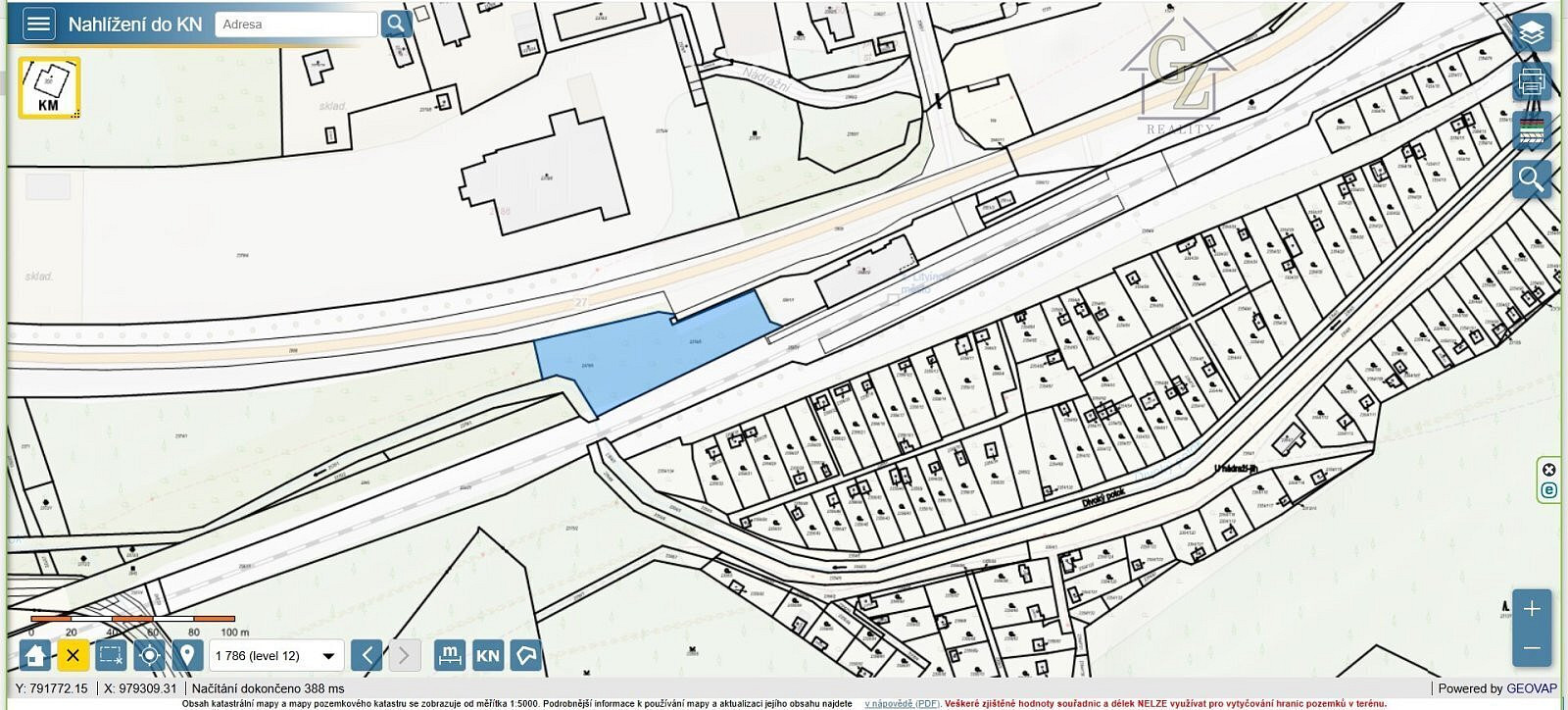Show the map legend
This screenshot has height=710, width=1568.
pyautogui.click(x=1532, y=130)
